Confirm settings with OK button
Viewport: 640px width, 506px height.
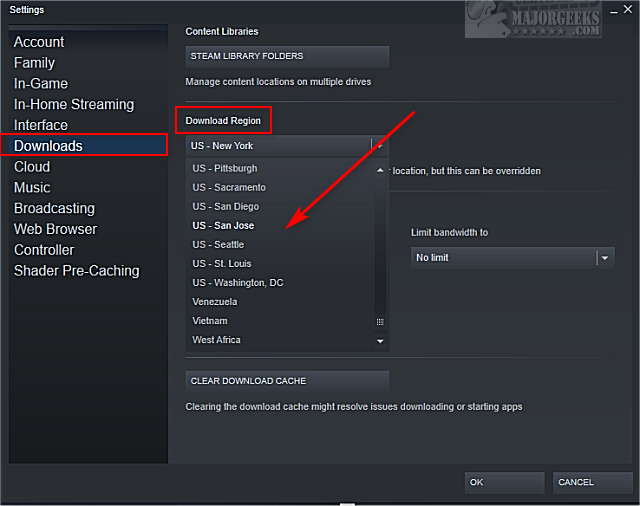click(x=504, y=482)
